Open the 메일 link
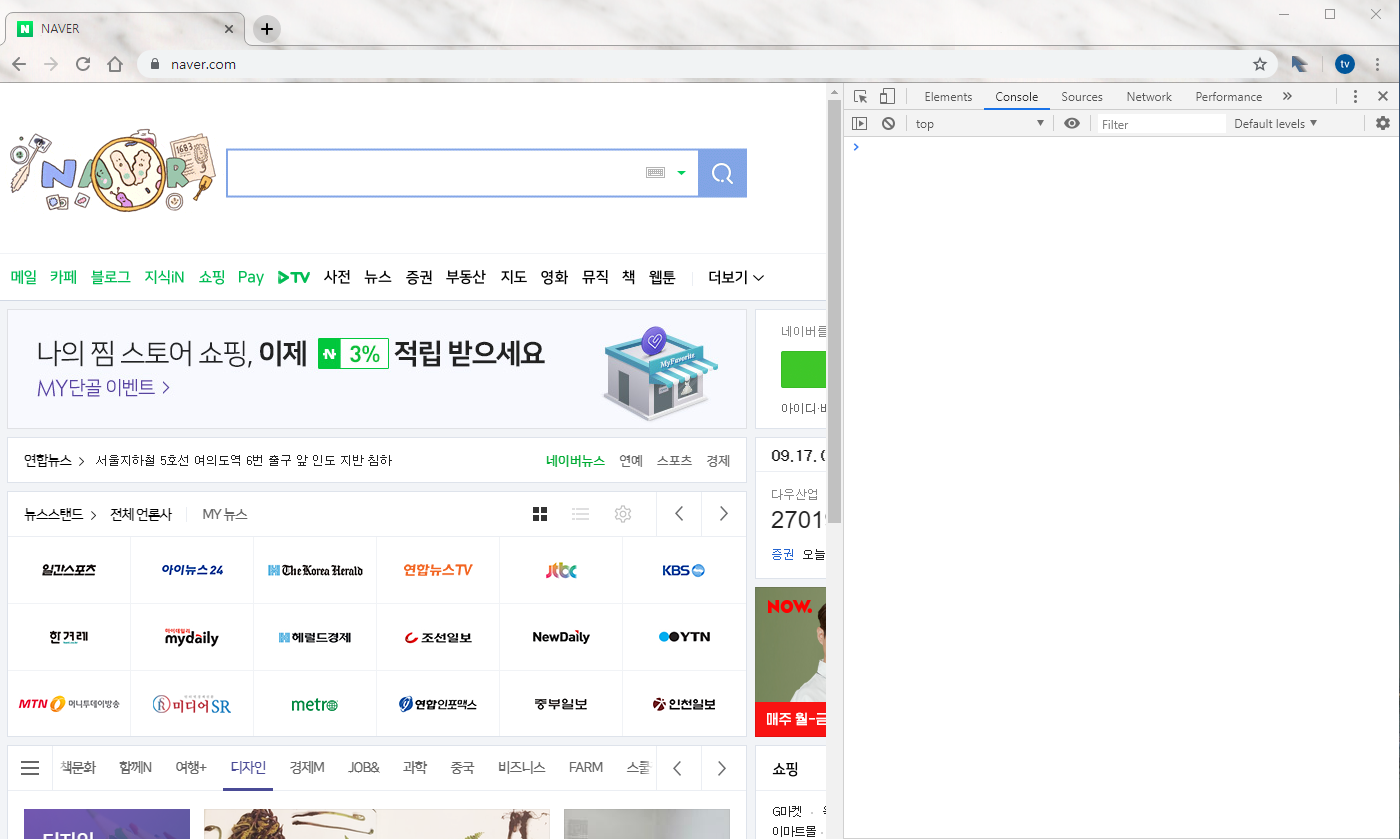The image size is (1400, 839). click(23, 277)
